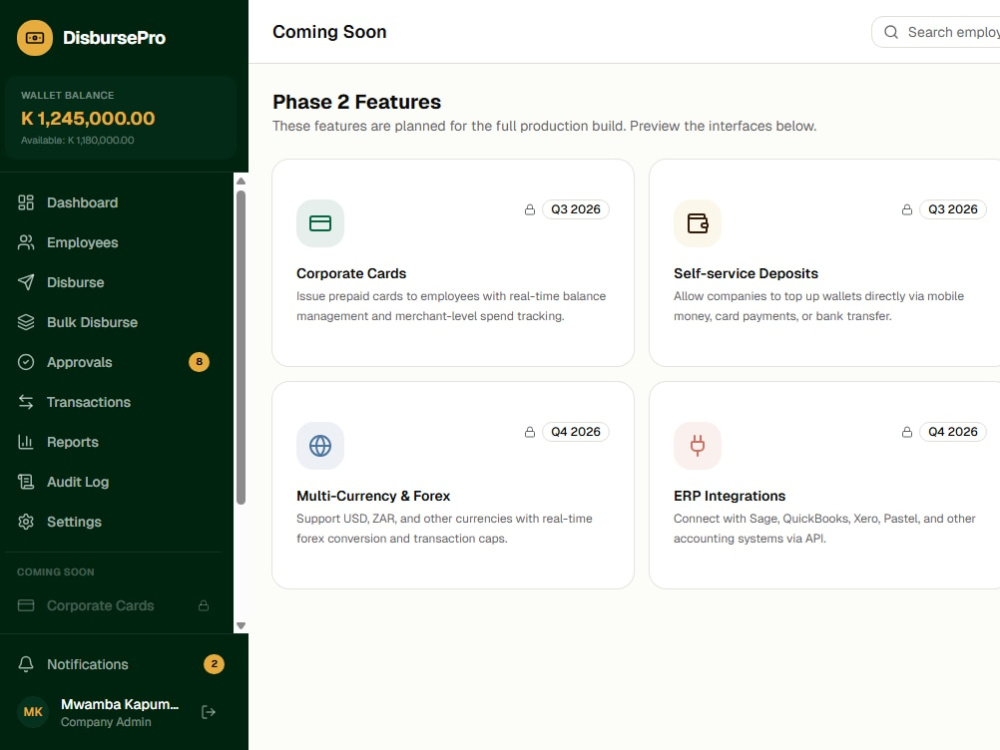This screenshot has height=750, width=1000.
Task: Click the sidebar scroll up arrow
Action: (x=241, y=181)
